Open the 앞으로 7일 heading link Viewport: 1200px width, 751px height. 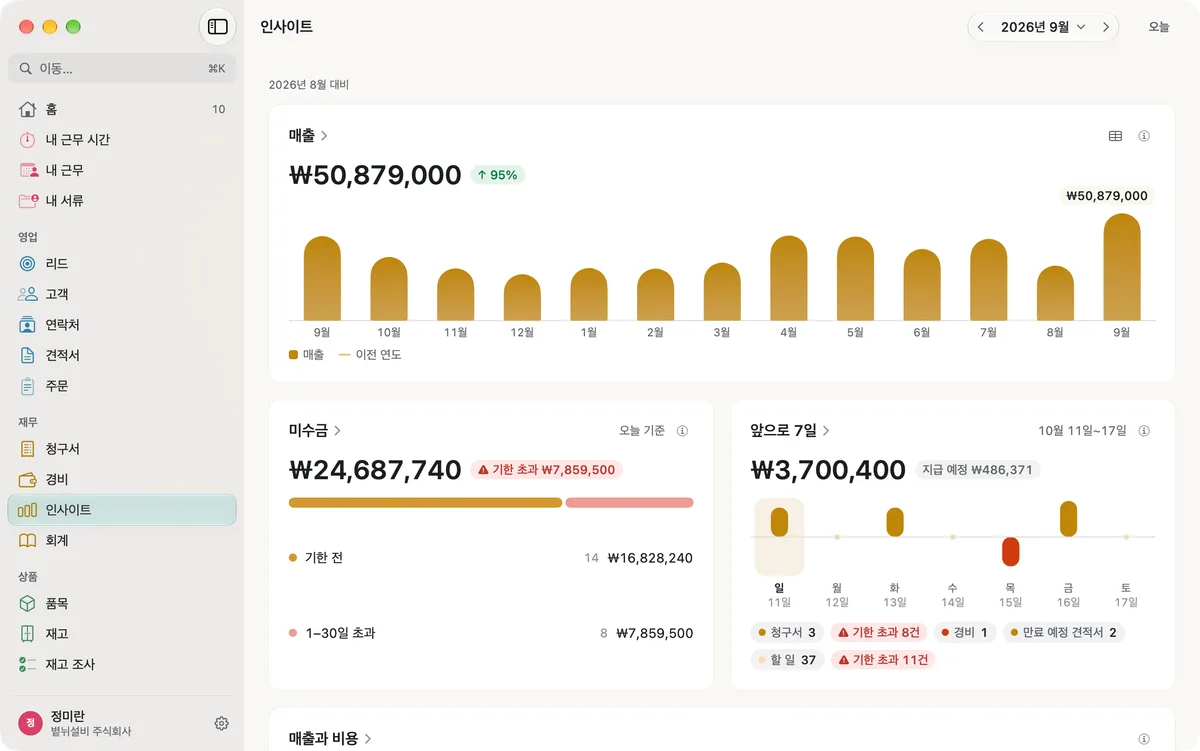pos(791,430)
